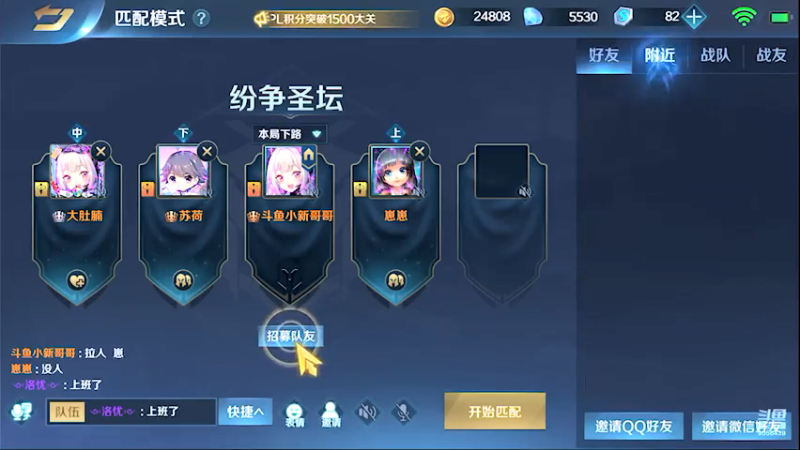Click the relationship icon under 崽崽 card
This screenshot has height=450, width=800.
(395, 280)
